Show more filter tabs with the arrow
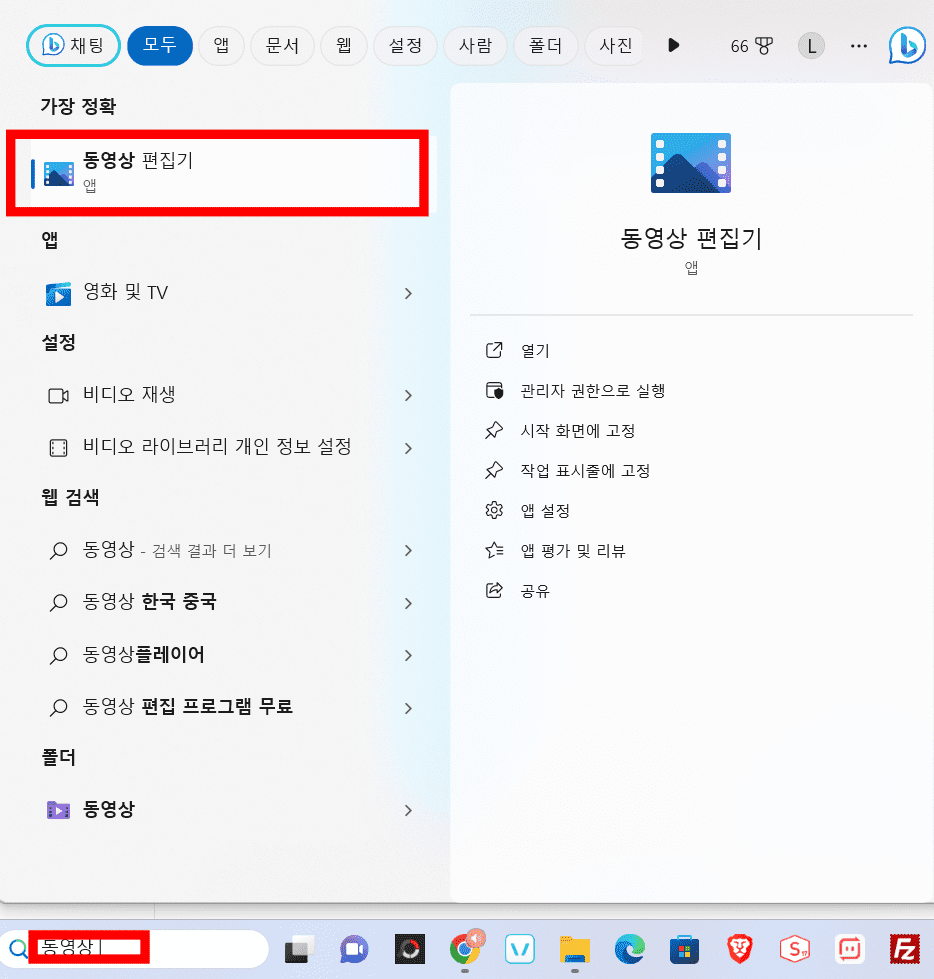This screenshot has width=934, height=979. click(673, 45)
